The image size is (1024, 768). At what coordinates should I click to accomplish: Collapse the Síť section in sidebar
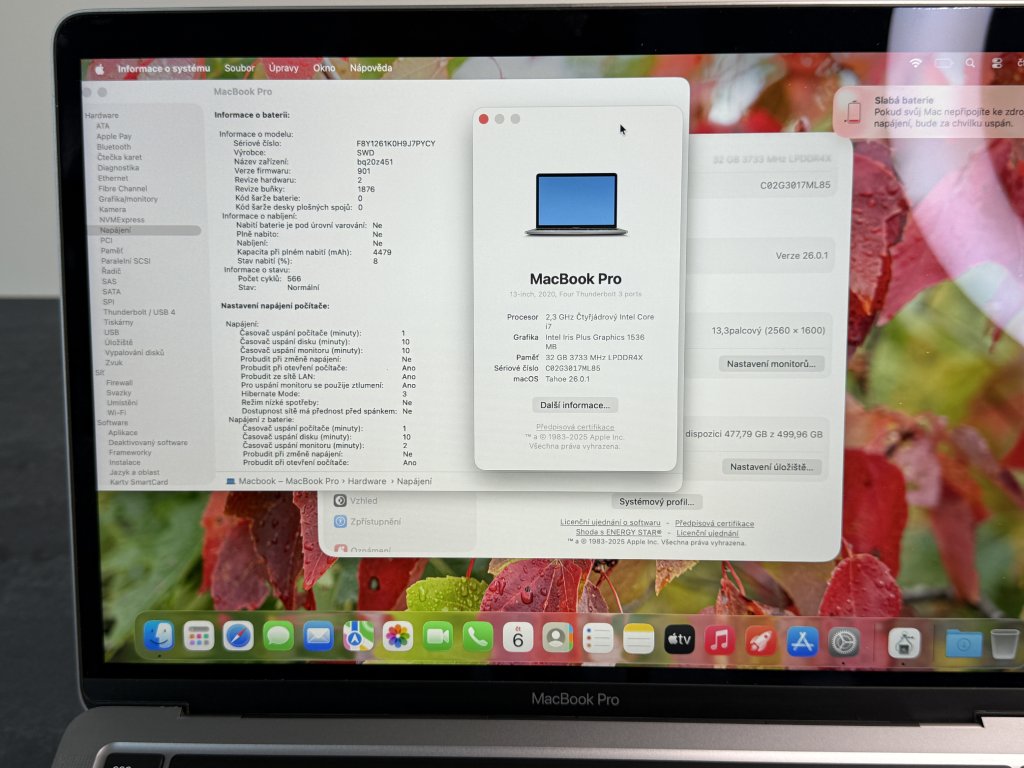100,372
